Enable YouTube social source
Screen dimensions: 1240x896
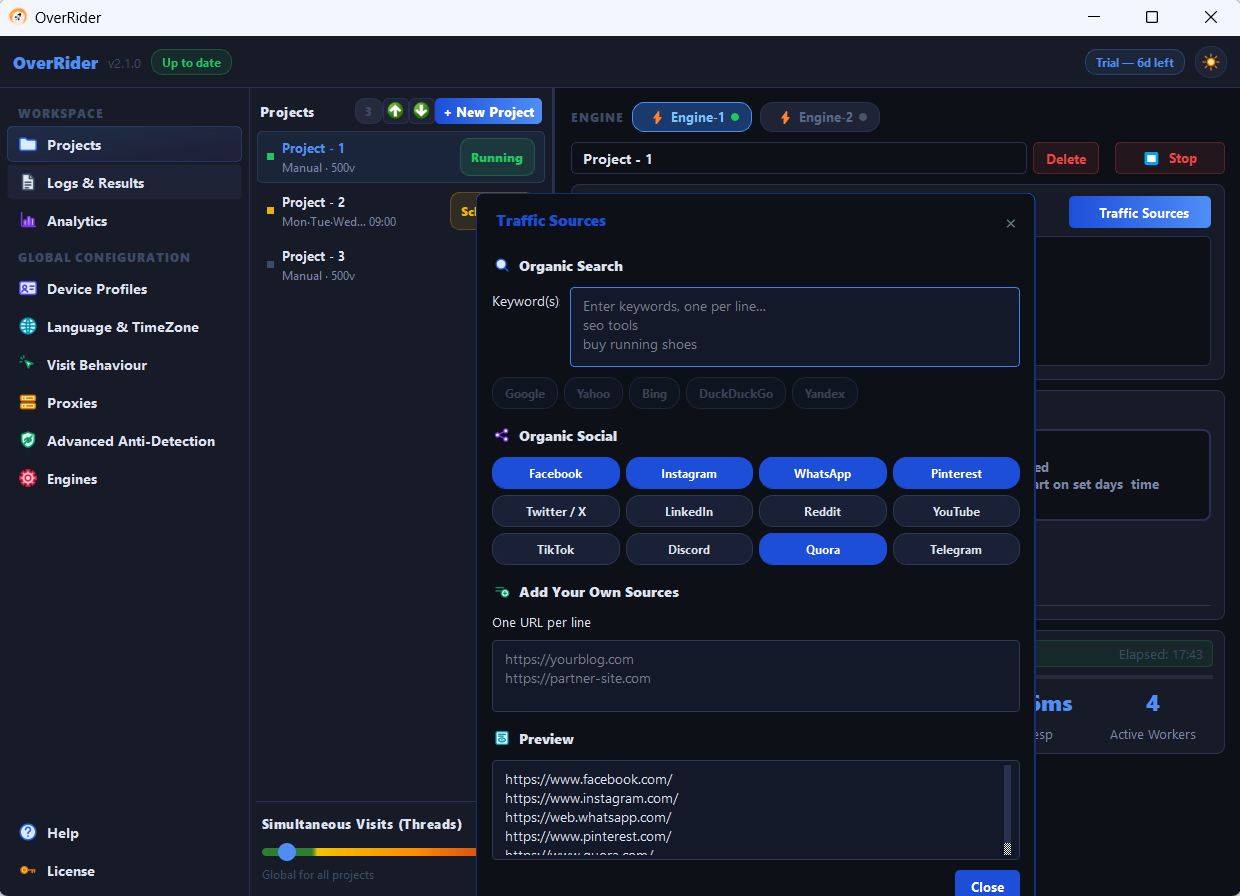click(956, 511)
